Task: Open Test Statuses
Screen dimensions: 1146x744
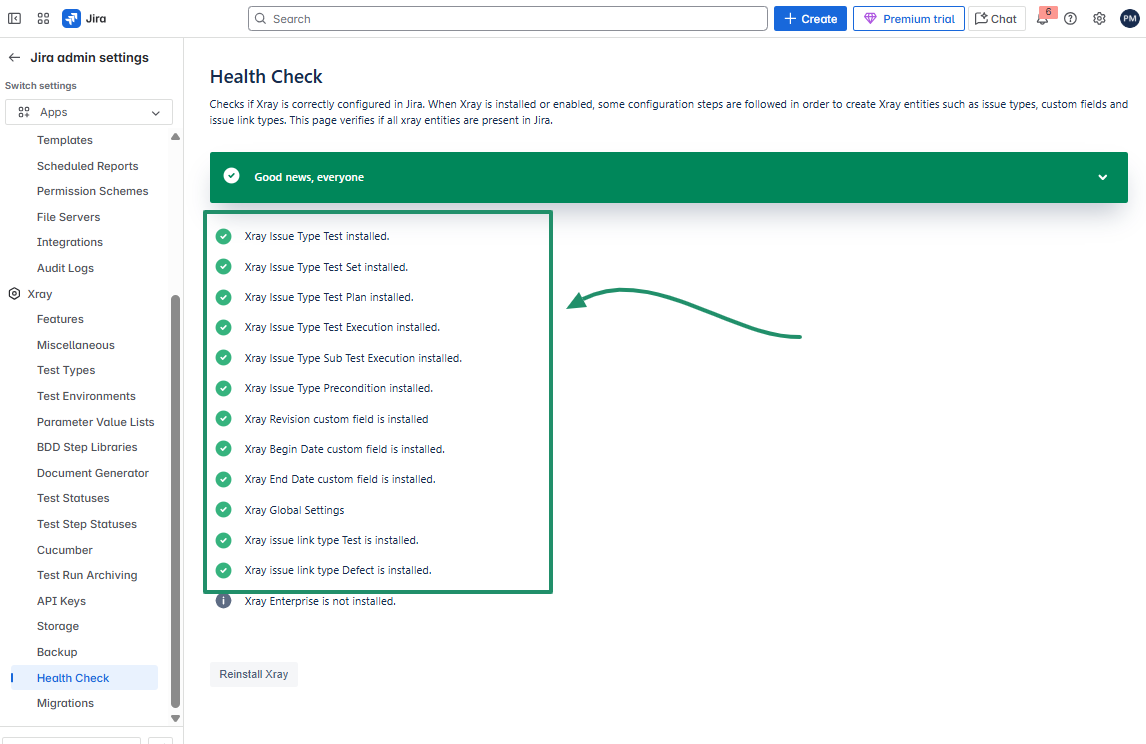Action: coord(73,498)
